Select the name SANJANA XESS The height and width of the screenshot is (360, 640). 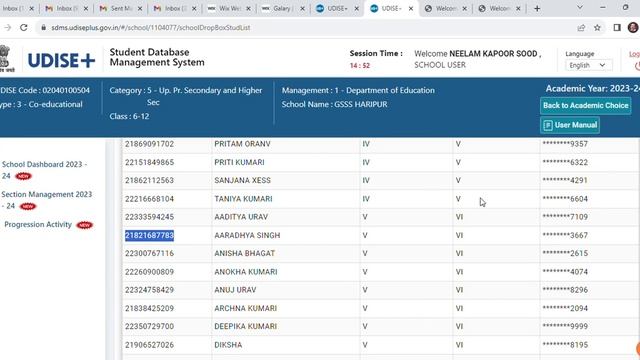click(242, 180)
